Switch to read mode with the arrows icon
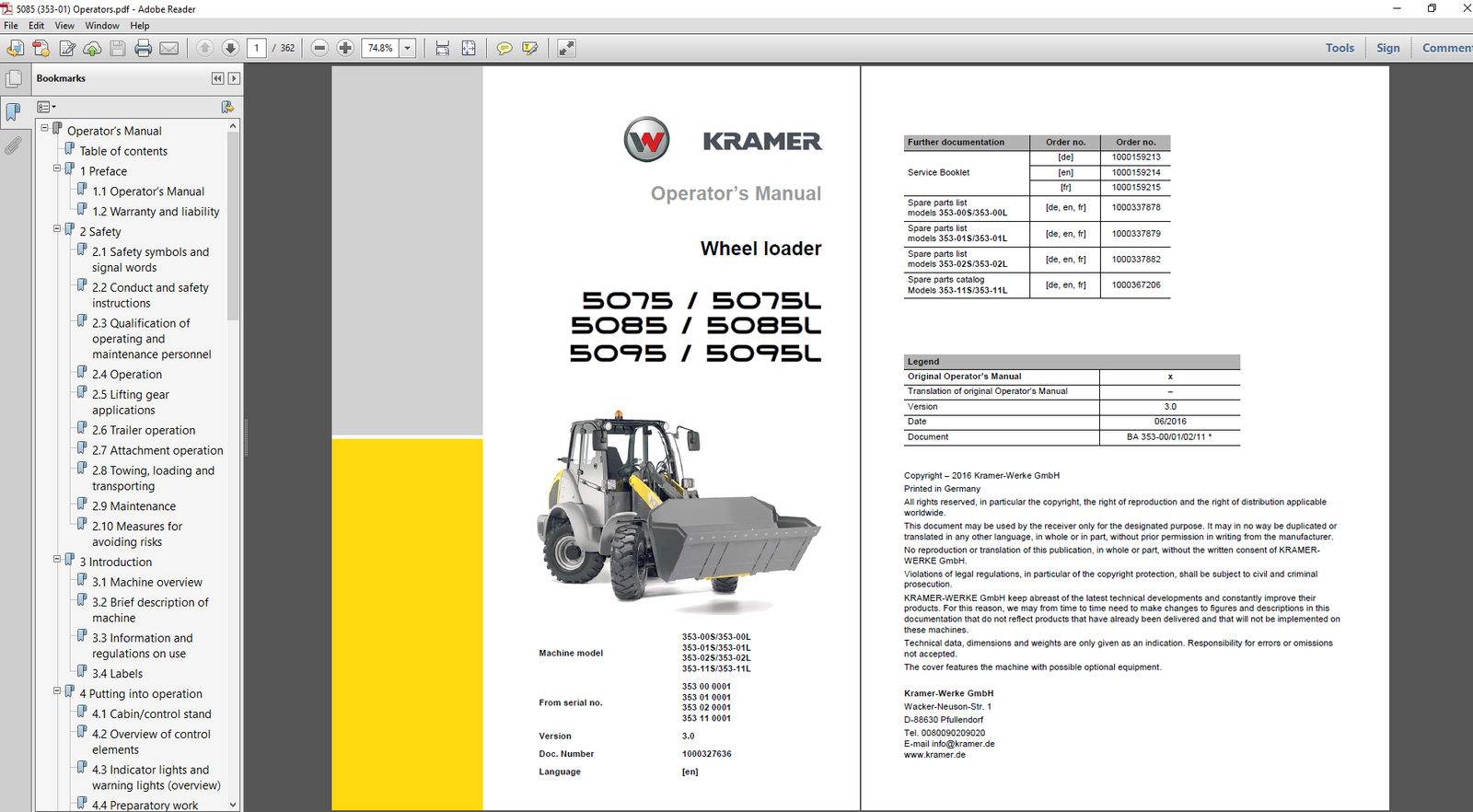The image size is (1473, 812). (x=566, y=48)
